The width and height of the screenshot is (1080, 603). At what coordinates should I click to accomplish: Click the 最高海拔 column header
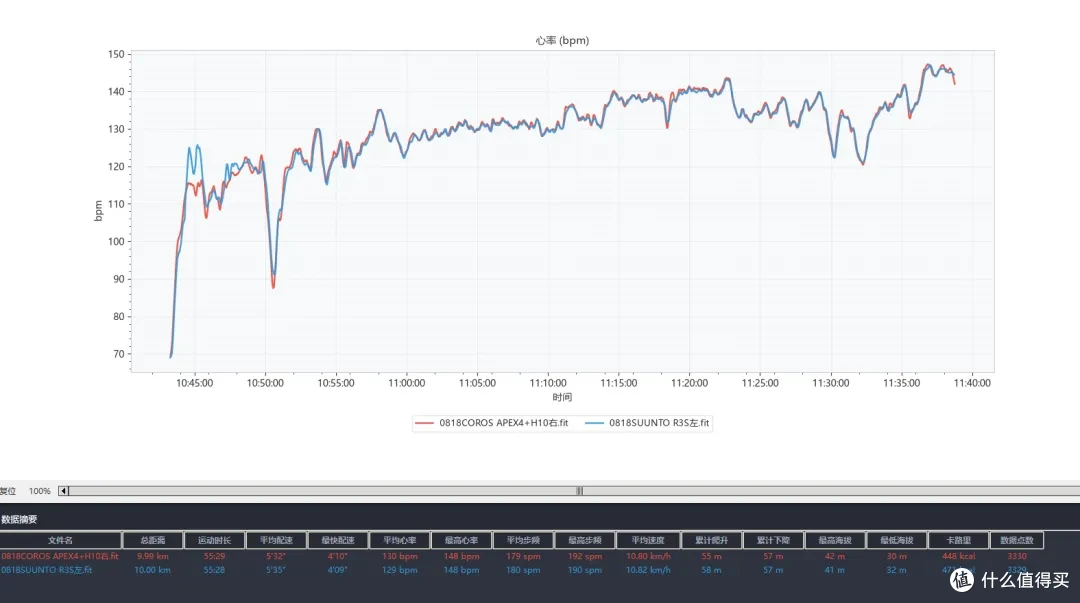[835, 540]
